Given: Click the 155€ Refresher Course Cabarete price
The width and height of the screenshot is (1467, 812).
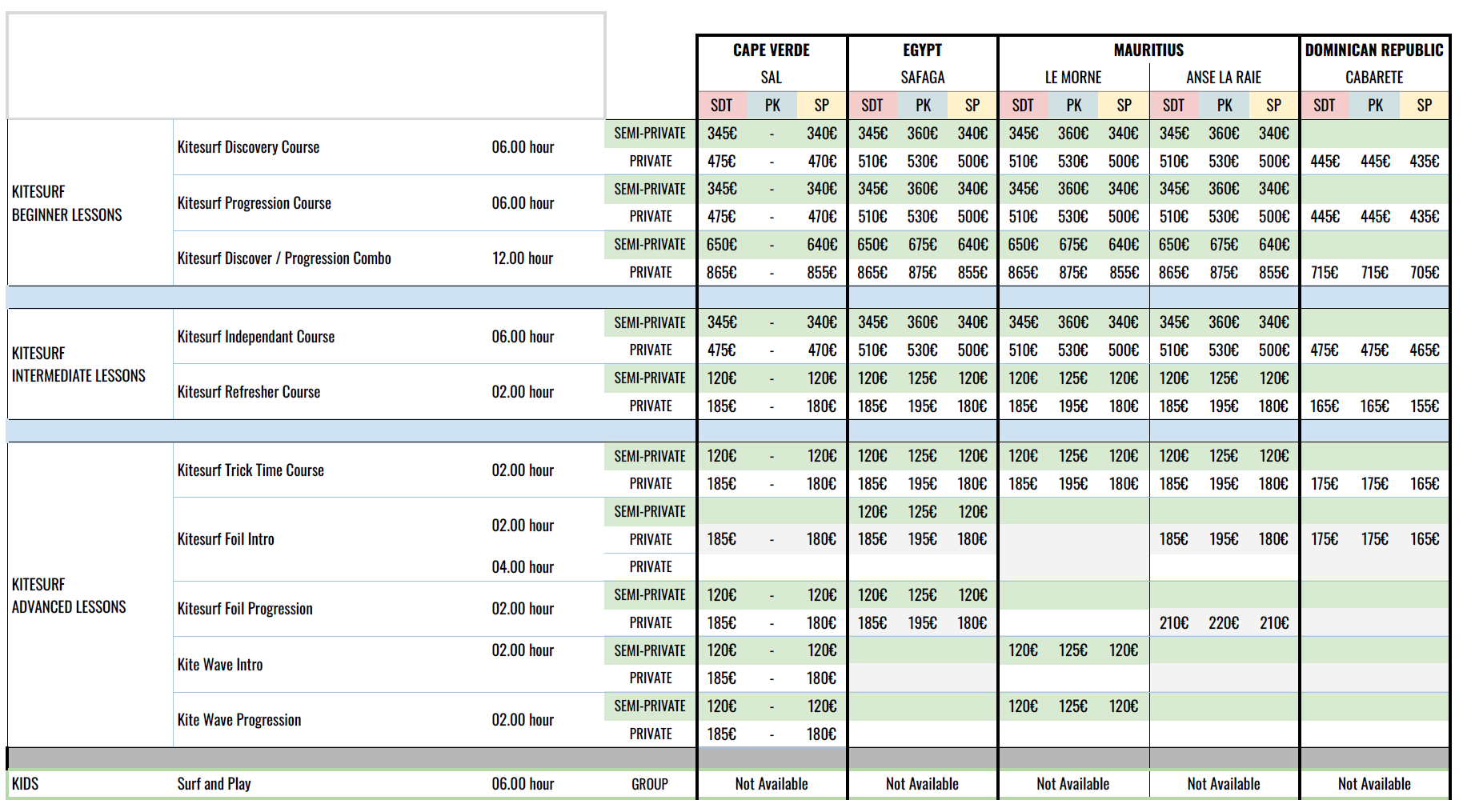Looking at the screenshot, I should 1425,406.
